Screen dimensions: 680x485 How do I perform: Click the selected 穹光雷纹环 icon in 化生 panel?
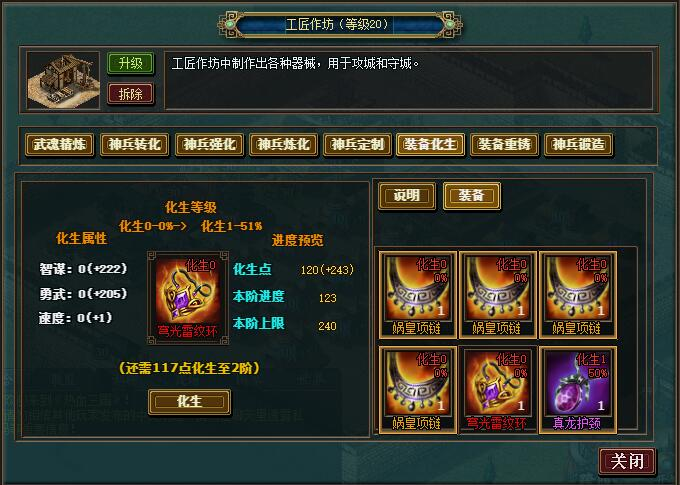pos(188,298)
